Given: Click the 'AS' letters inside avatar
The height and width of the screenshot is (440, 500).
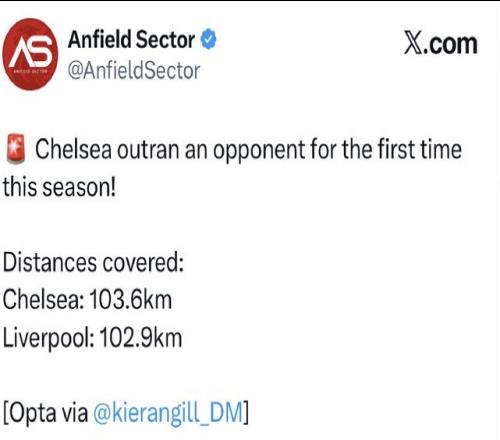Looking at the screenshot, I should (x=31, y=51).
